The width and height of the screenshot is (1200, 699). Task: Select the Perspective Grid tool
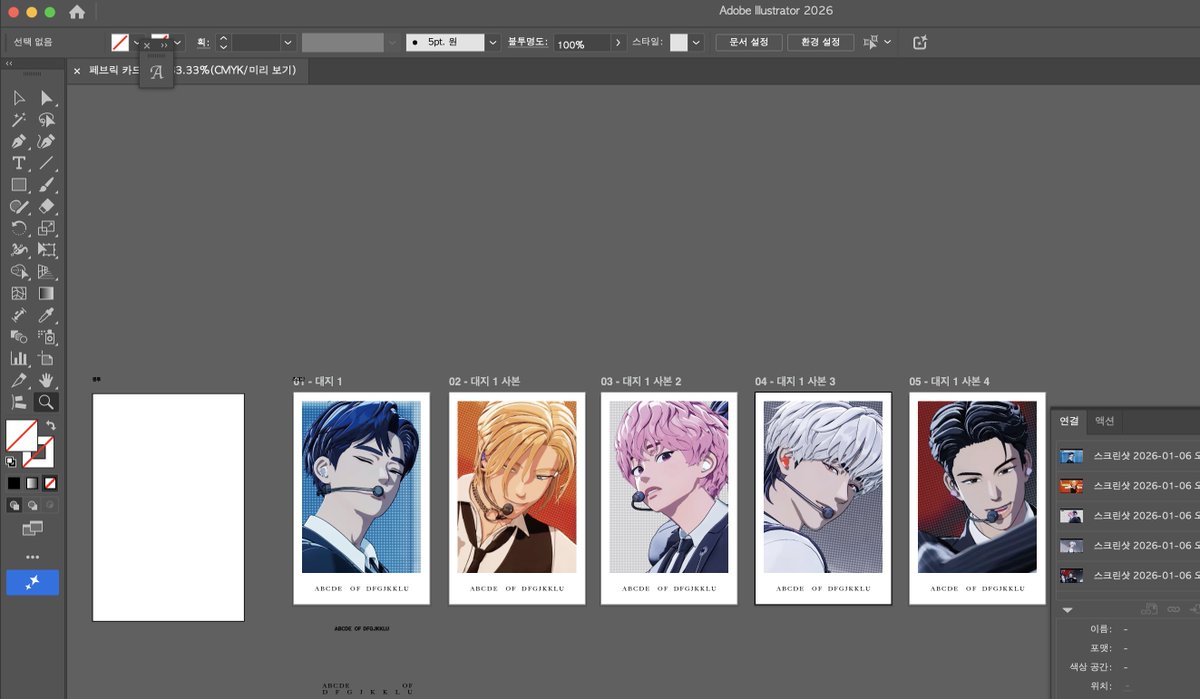(46, 272)
